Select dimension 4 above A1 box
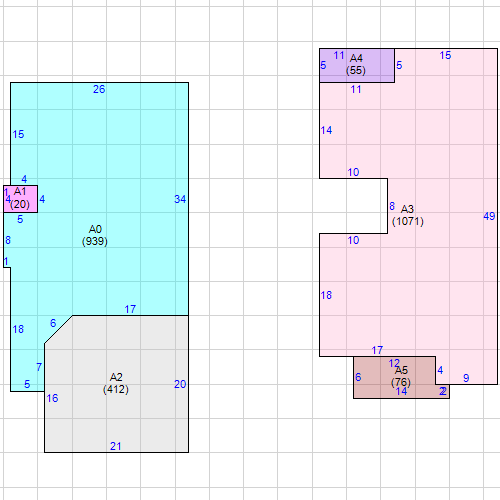This screenshot has height=500, width=500. 24,179
